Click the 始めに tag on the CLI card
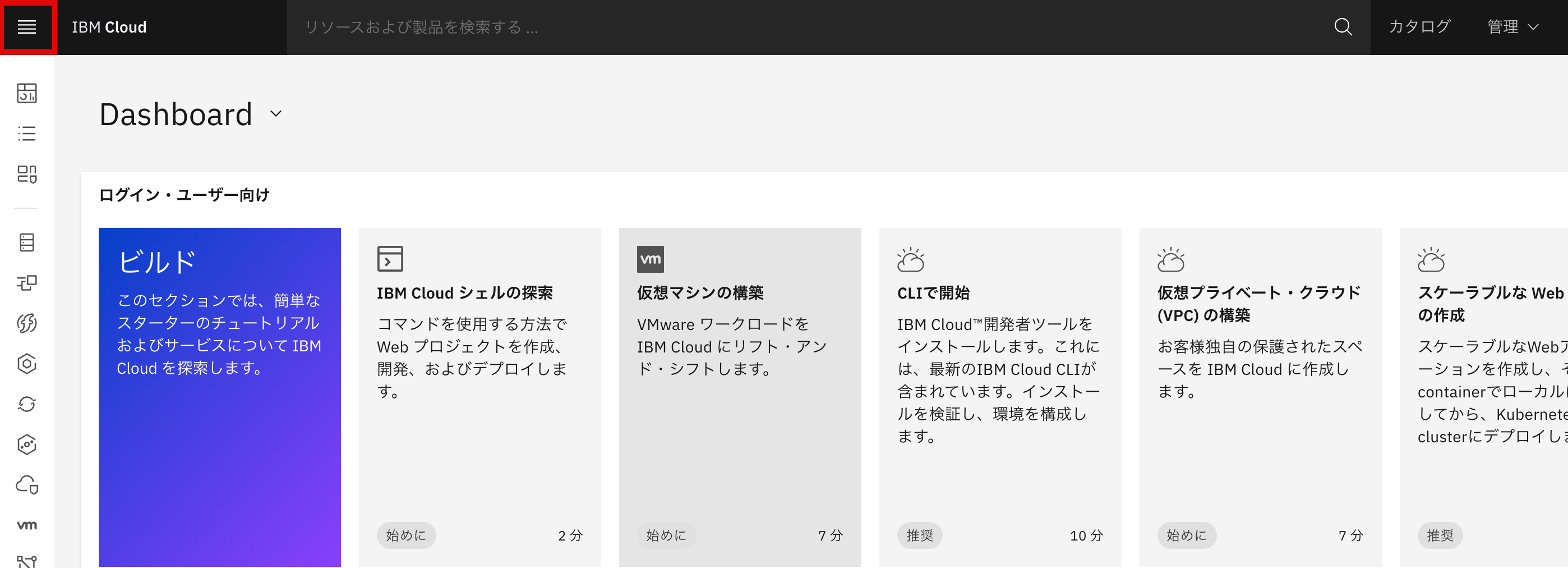1568x568 pixels. point(920,535)
